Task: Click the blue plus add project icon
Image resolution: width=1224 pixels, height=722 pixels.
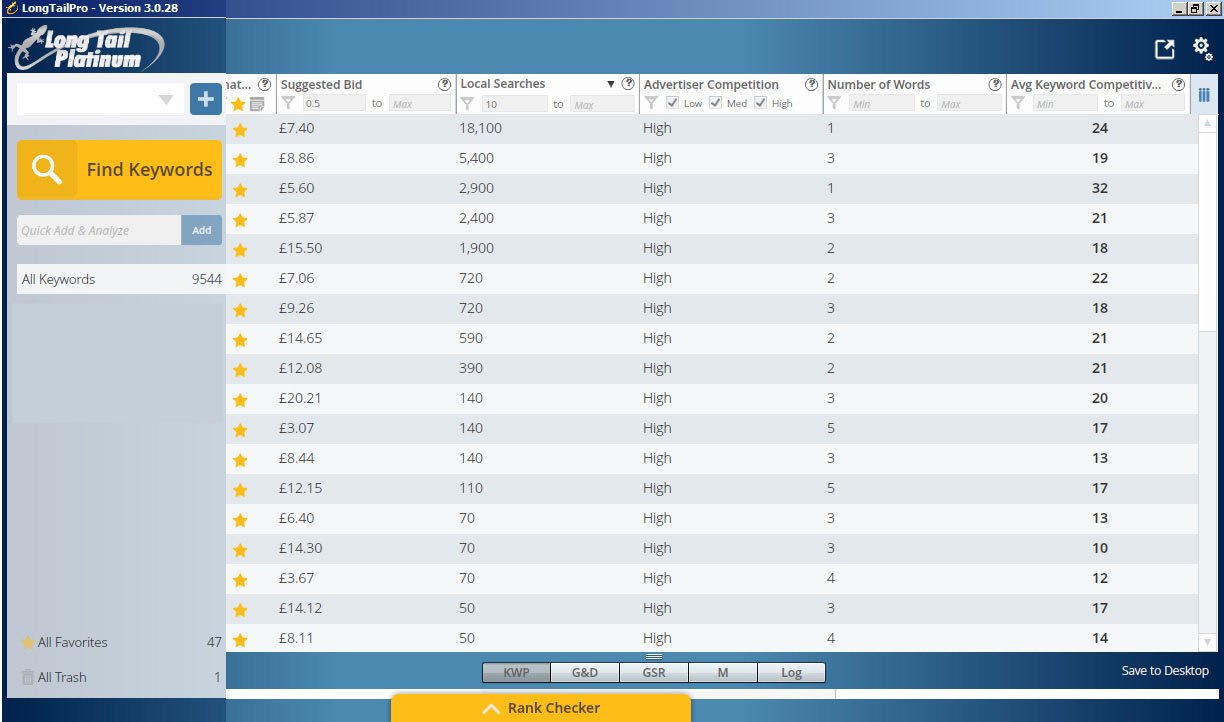Action: [x=206, y=99]
